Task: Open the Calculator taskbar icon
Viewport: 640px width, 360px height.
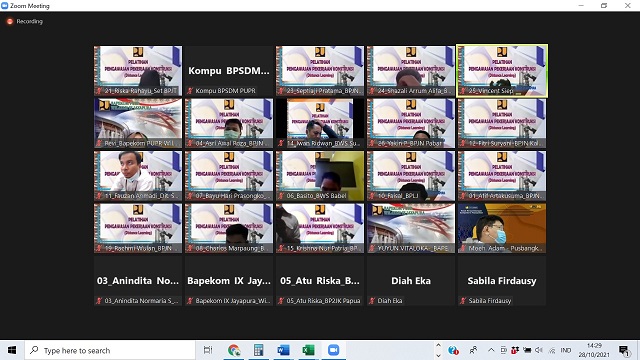Action: [x=258, y=350]
